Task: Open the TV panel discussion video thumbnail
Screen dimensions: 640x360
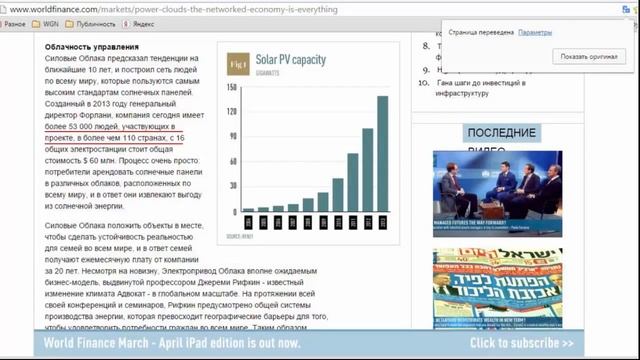Action: click(498, 194)
